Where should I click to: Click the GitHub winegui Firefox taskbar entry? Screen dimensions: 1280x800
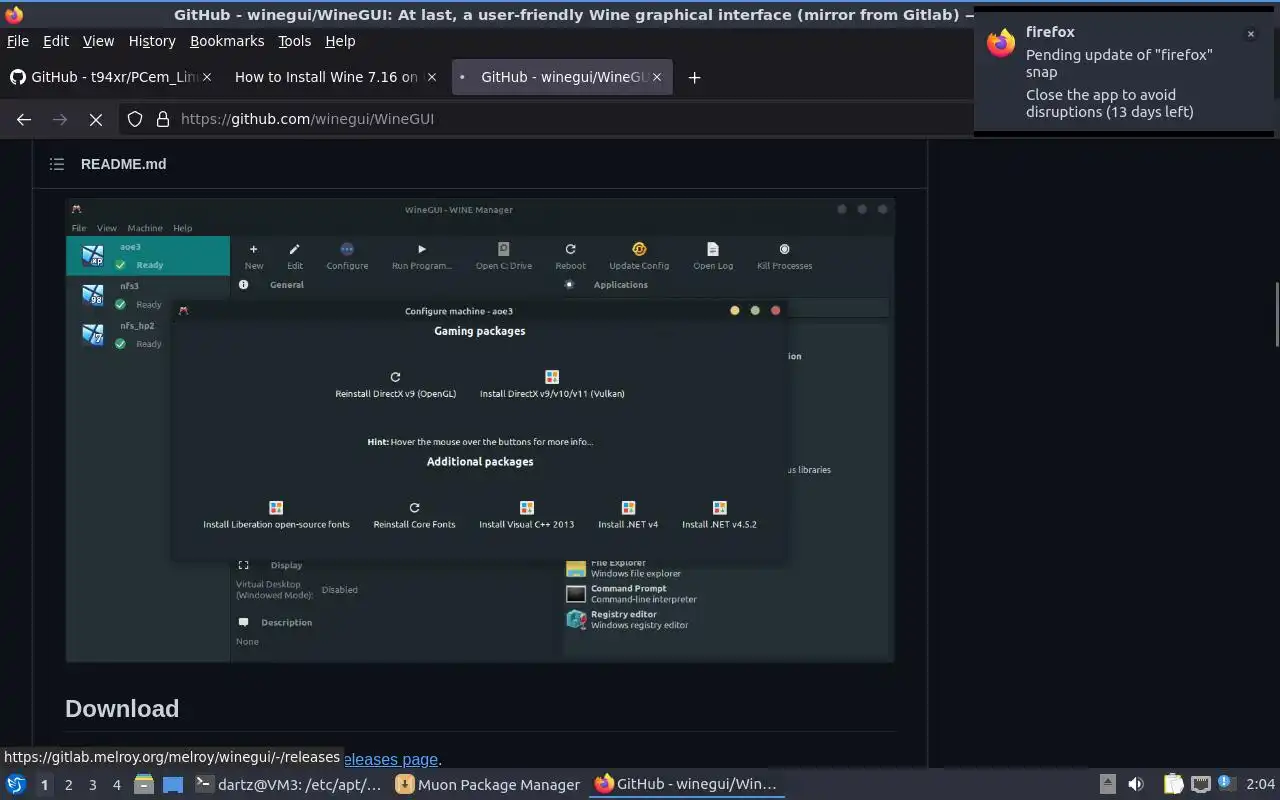688,785
